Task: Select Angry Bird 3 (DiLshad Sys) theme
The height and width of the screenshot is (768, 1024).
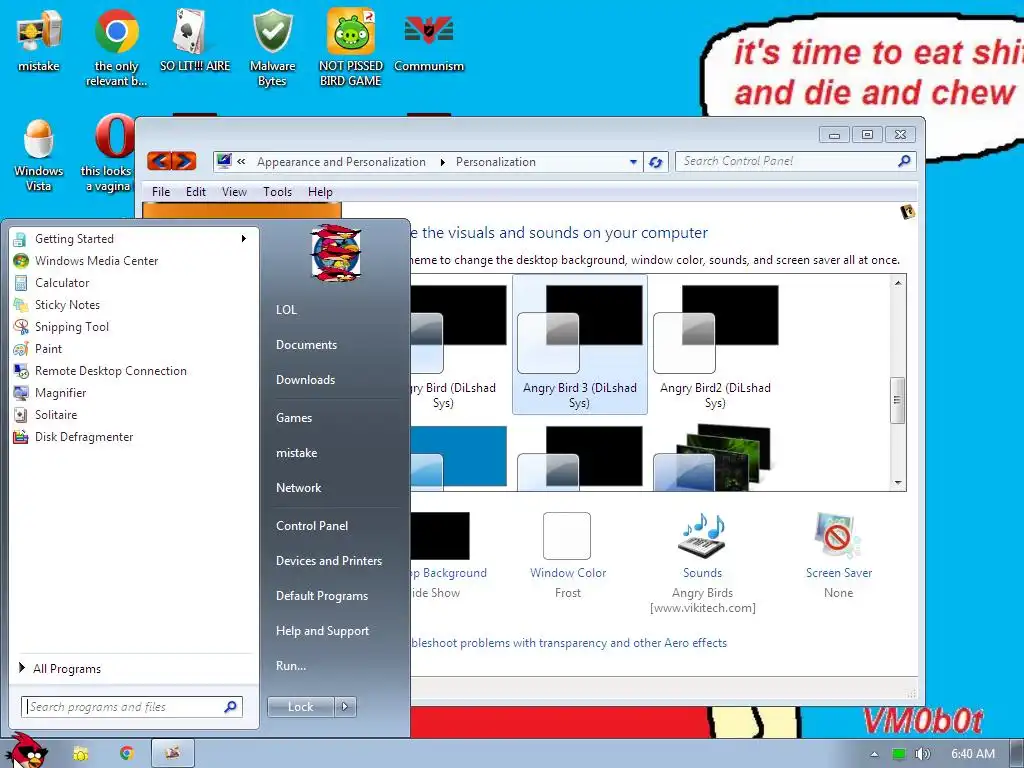Action: click(580, 345)
